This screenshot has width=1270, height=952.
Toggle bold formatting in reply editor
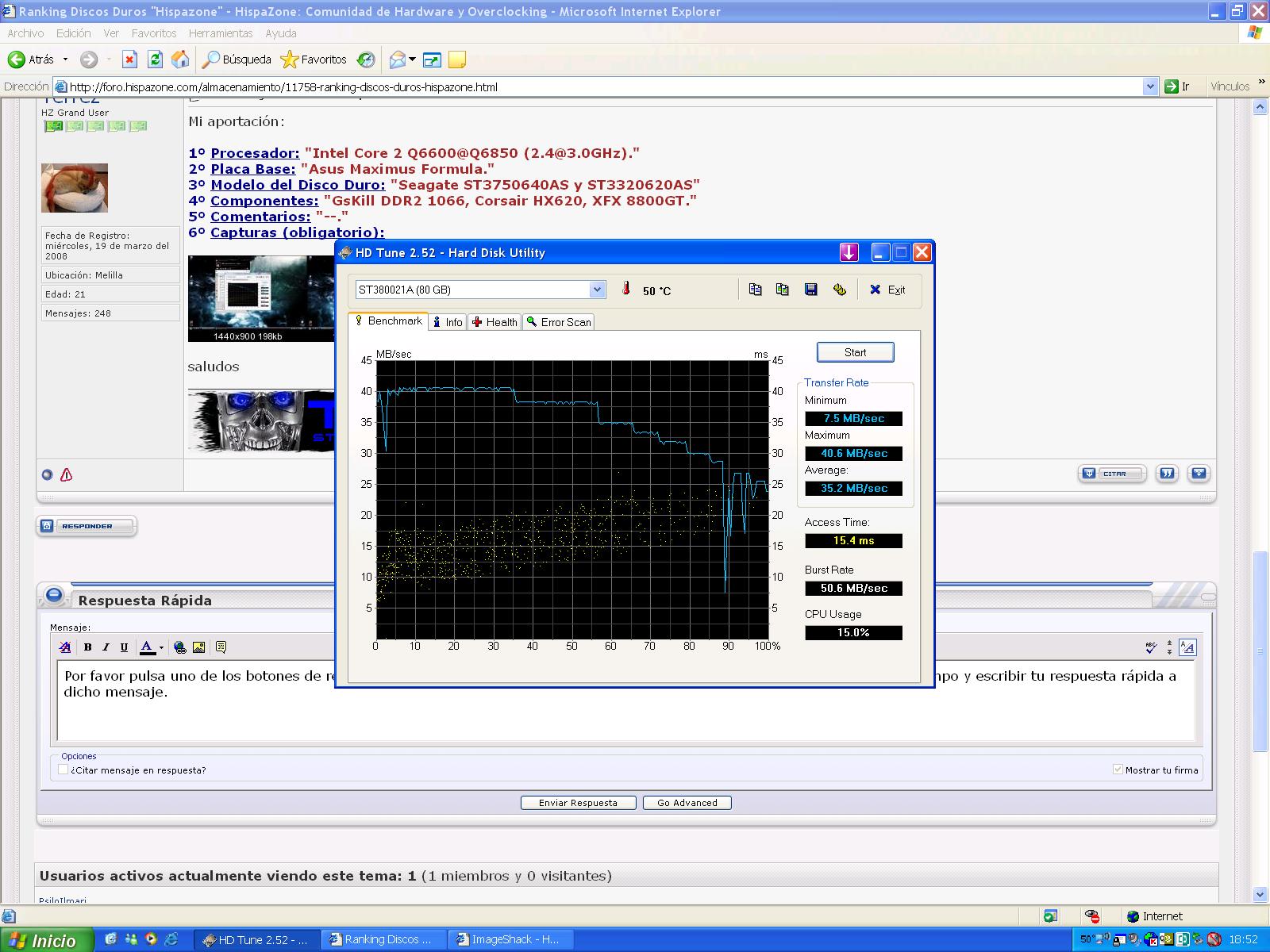click(x=87, y=647)
